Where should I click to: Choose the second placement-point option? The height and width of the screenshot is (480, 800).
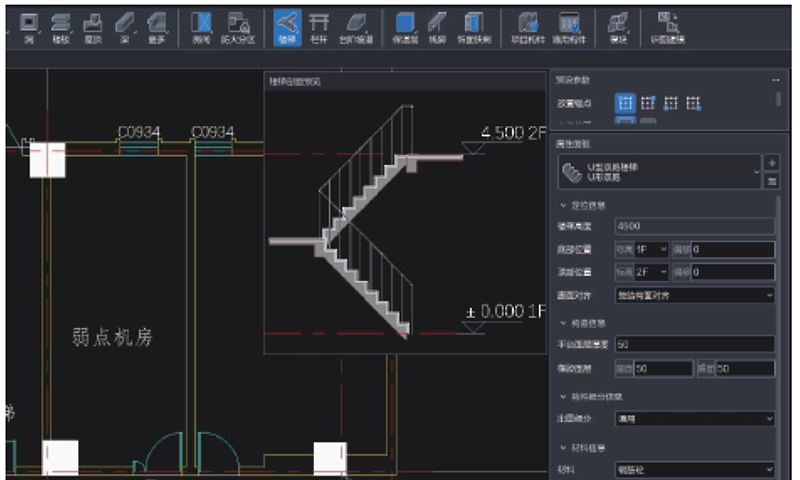pos(648,102)
